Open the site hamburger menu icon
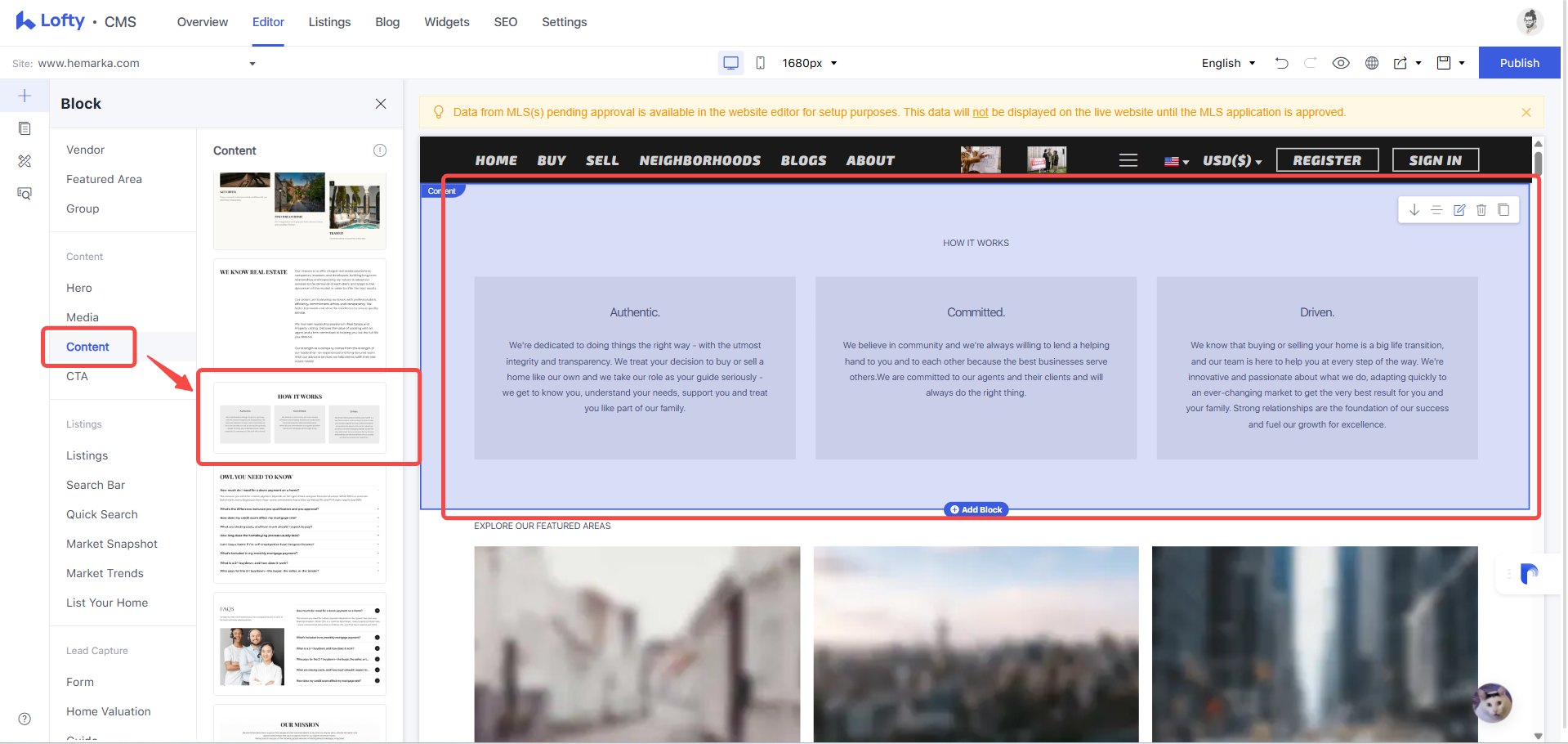Image resolution: width=1568 pixels, height=744 pixels. pos(1128,160)
